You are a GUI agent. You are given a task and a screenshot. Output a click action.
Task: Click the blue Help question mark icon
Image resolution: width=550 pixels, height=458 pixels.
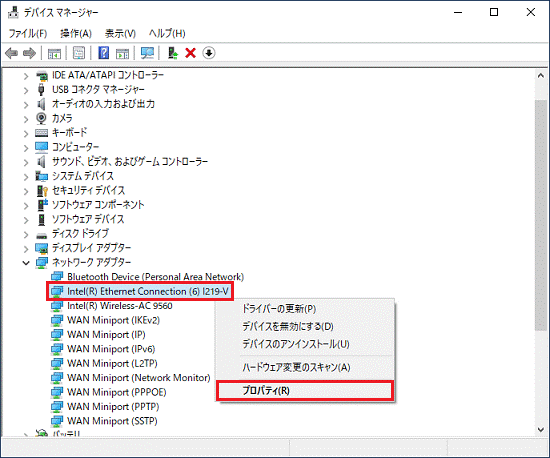pos(103,53)
